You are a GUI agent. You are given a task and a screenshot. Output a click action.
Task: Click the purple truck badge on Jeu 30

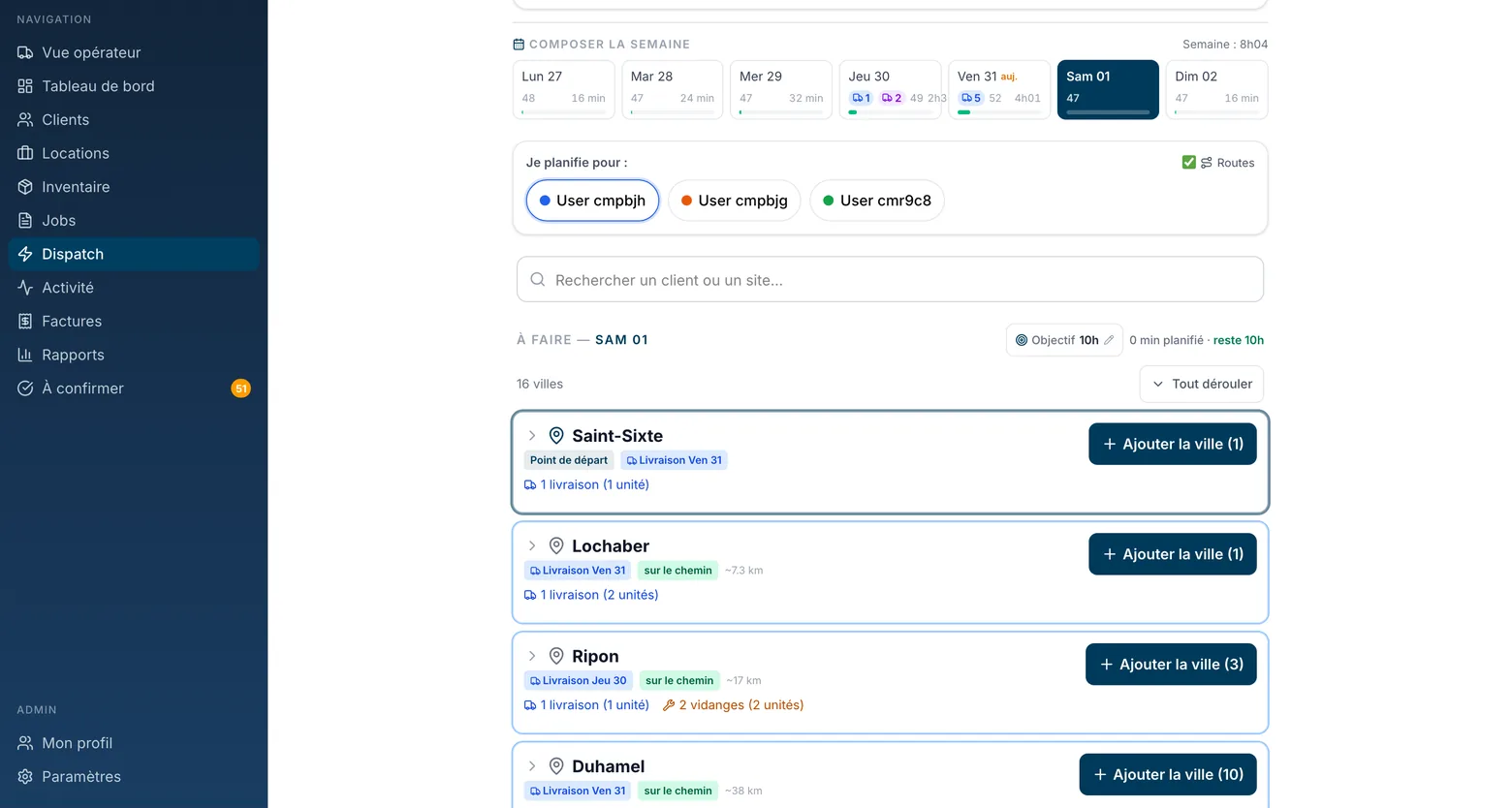892,98
